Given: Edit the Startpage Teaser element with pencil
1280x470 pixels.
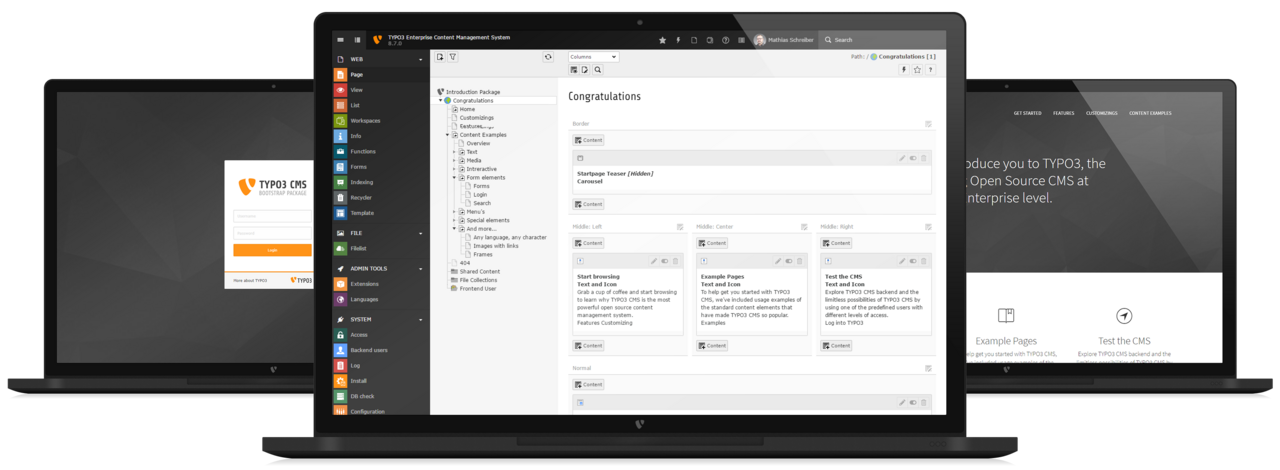Looking at the screenshot, I should pos(901,158).
